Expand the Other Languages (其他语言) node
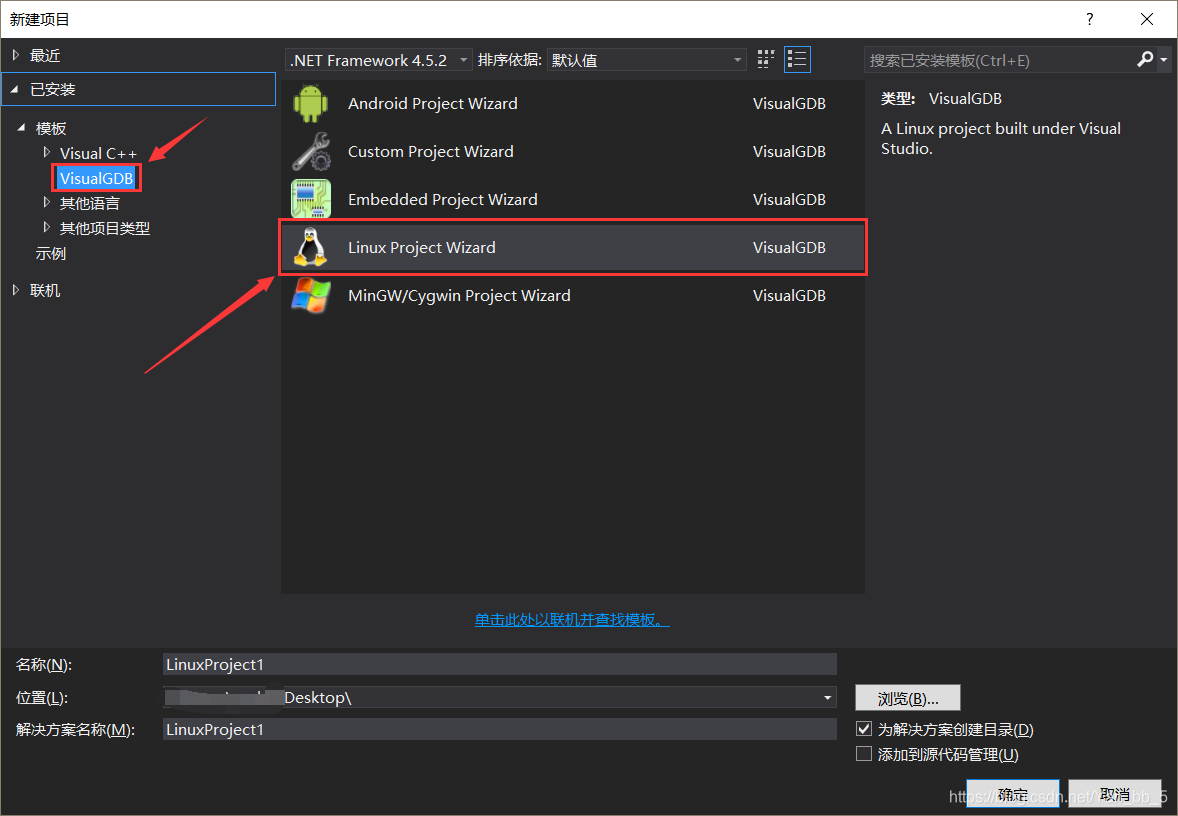The image size is (1178, 816). (47, 202)
